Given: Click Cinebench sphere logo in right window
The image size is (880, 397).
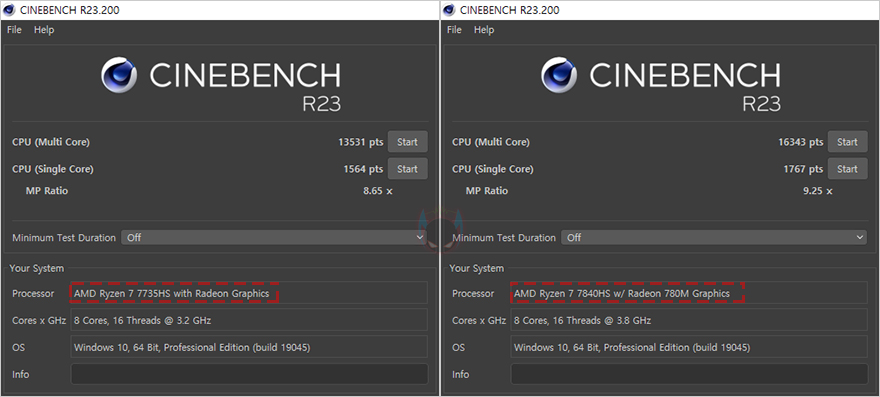Looking at the screenshot, I should [x=559, y=75].
